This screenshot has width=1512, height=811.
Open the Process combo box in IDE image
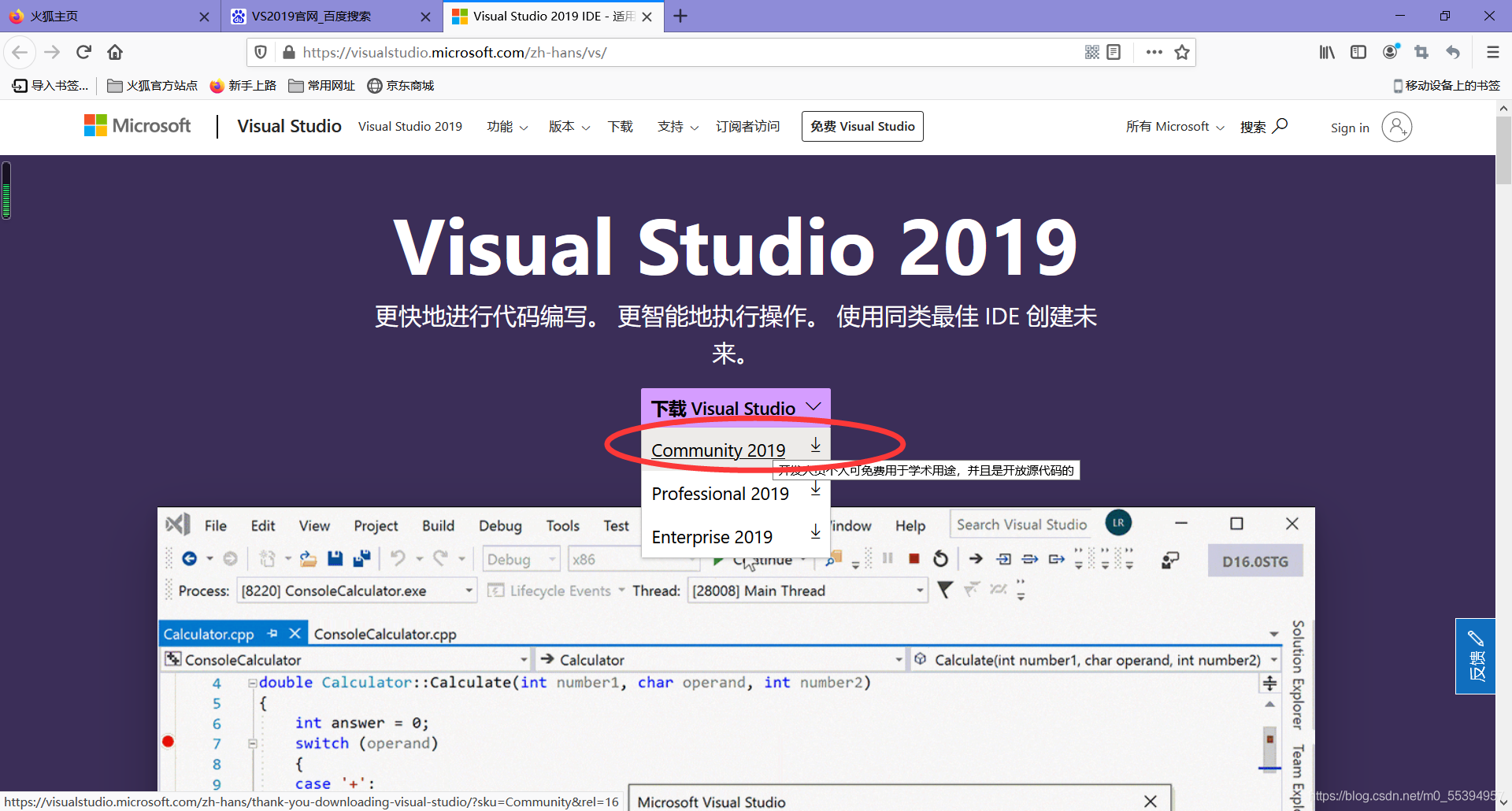[357, 591]
